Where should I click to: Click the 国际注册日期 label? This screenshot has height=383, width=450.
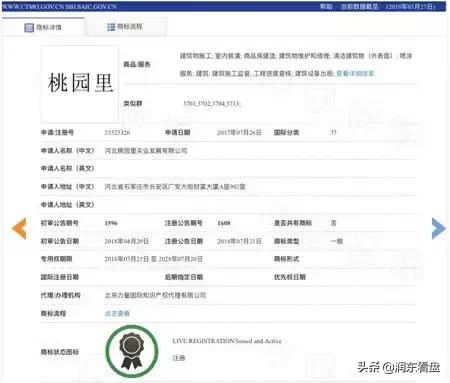60,277
